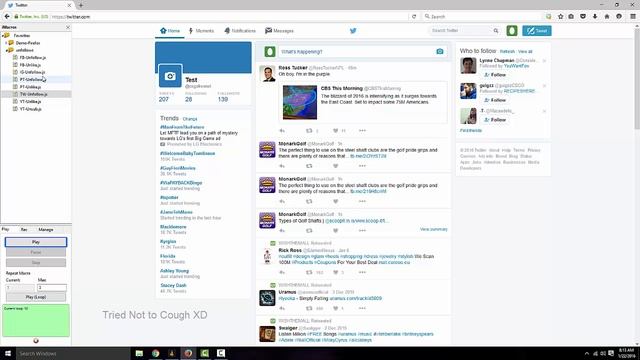Click the Firefox home icon
The width and height of the screenshot is (640, 360).
pyautogui.click(x=607, y=16)
